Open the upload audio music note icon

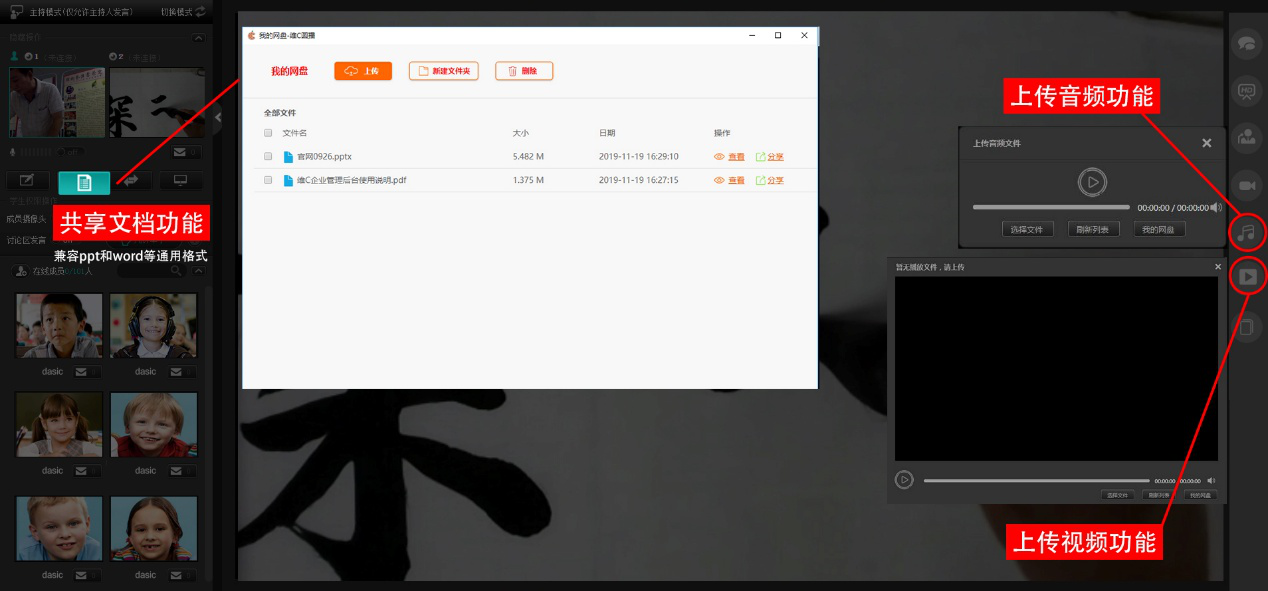(1246, 232)
